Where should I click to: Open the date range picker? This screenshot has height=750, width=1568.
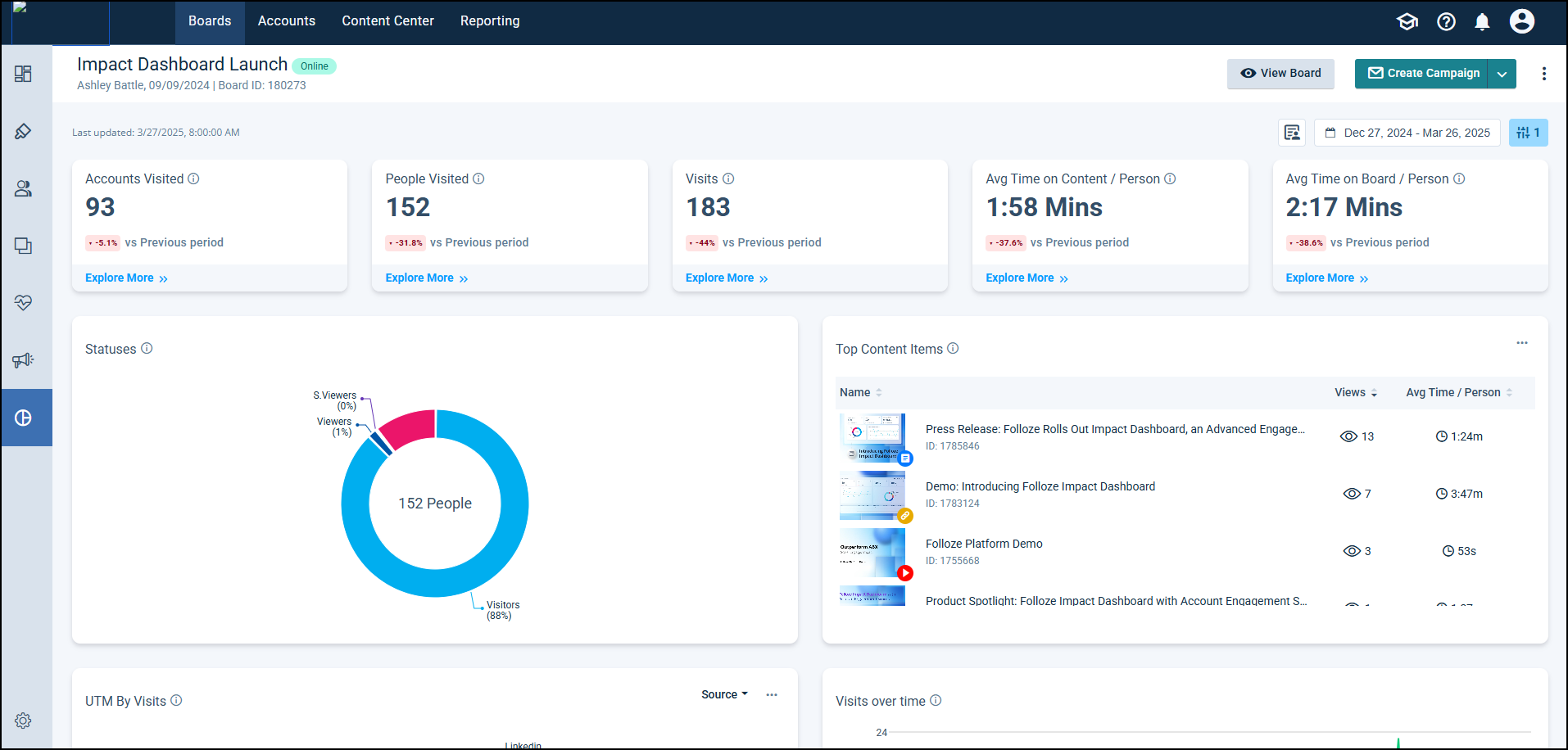1407,133
